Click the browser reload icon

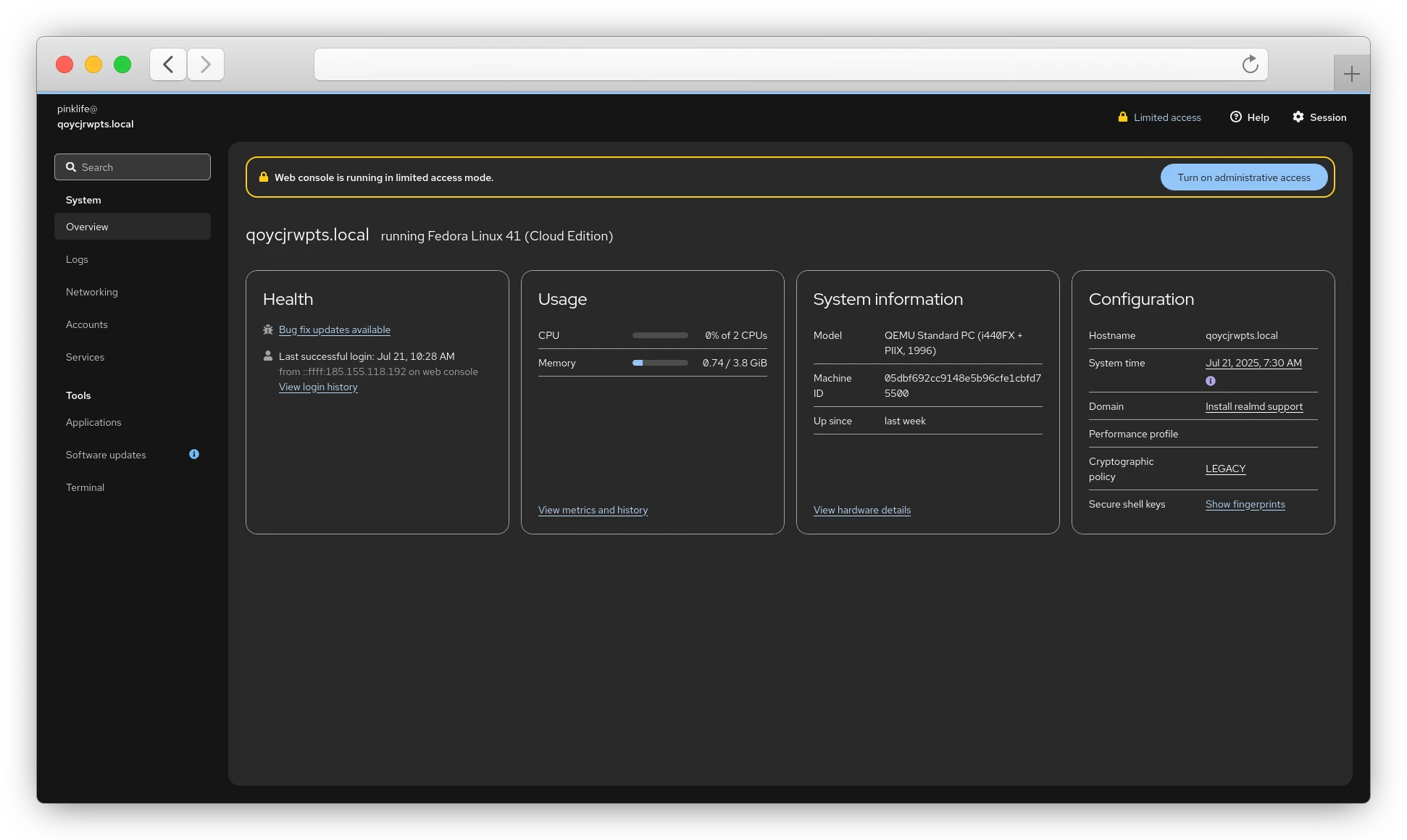pos(1250,64)
